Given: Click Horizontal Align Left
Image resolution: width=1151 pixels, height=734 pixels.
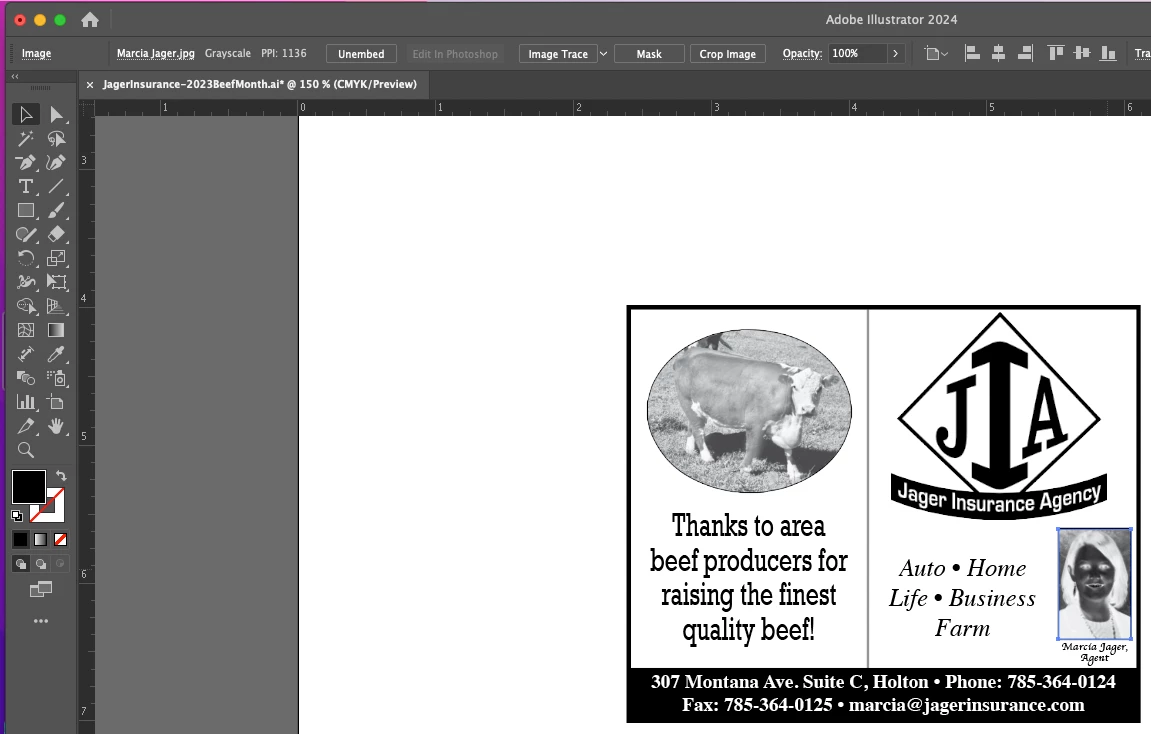Looking at the screenshot, I should click(x=972, y=53).
